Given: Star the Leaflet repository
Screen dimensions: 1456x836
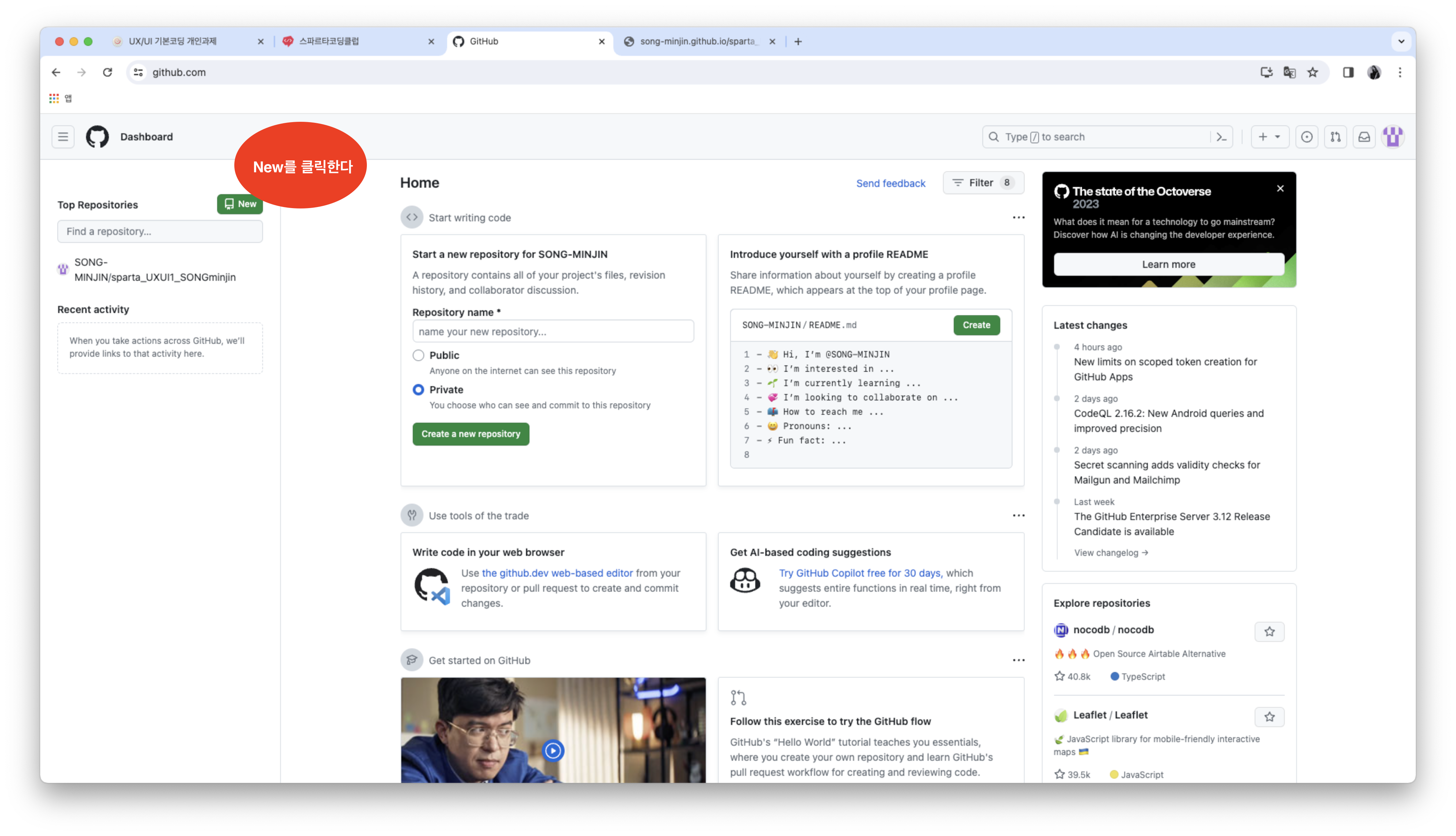Looking at the screenshot, I should point(1269,717).
